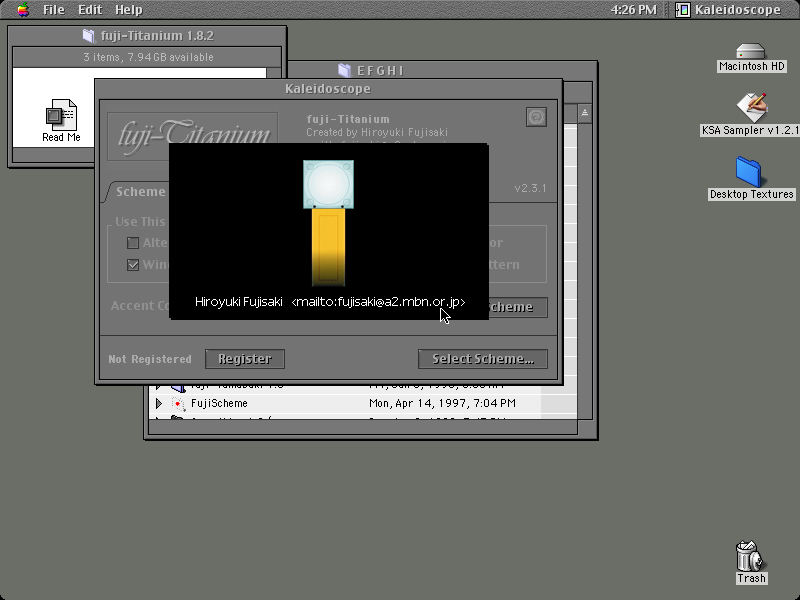This screenshot has height=600, width=800.
Task: Click the fuji-Titanium 1.8.2 window title bar
Action: (148, 36)
